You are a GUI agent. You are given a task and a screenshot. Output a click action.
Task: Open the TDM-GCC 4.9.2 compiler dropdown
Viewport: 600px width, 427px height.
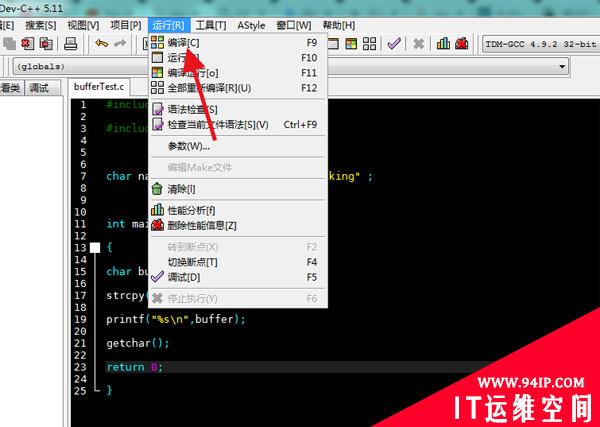pos(541,44)
